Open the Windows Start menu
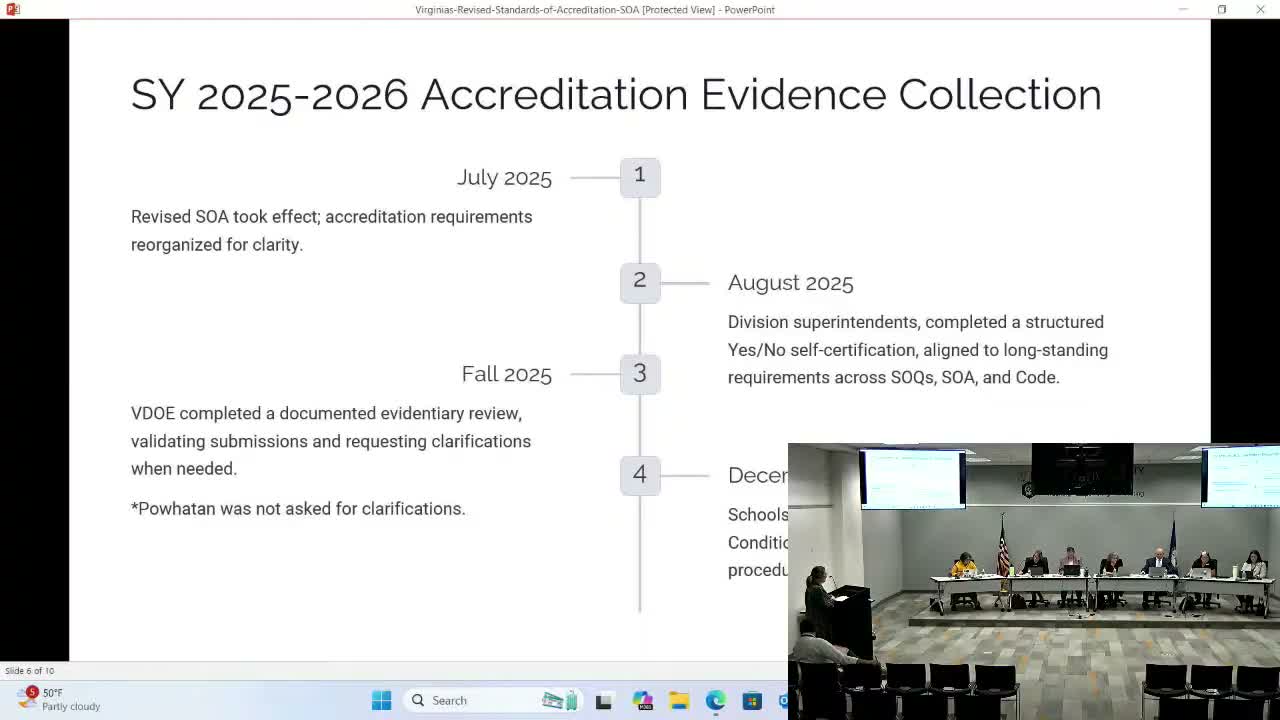1280x720 pixels. pos(381,700)
